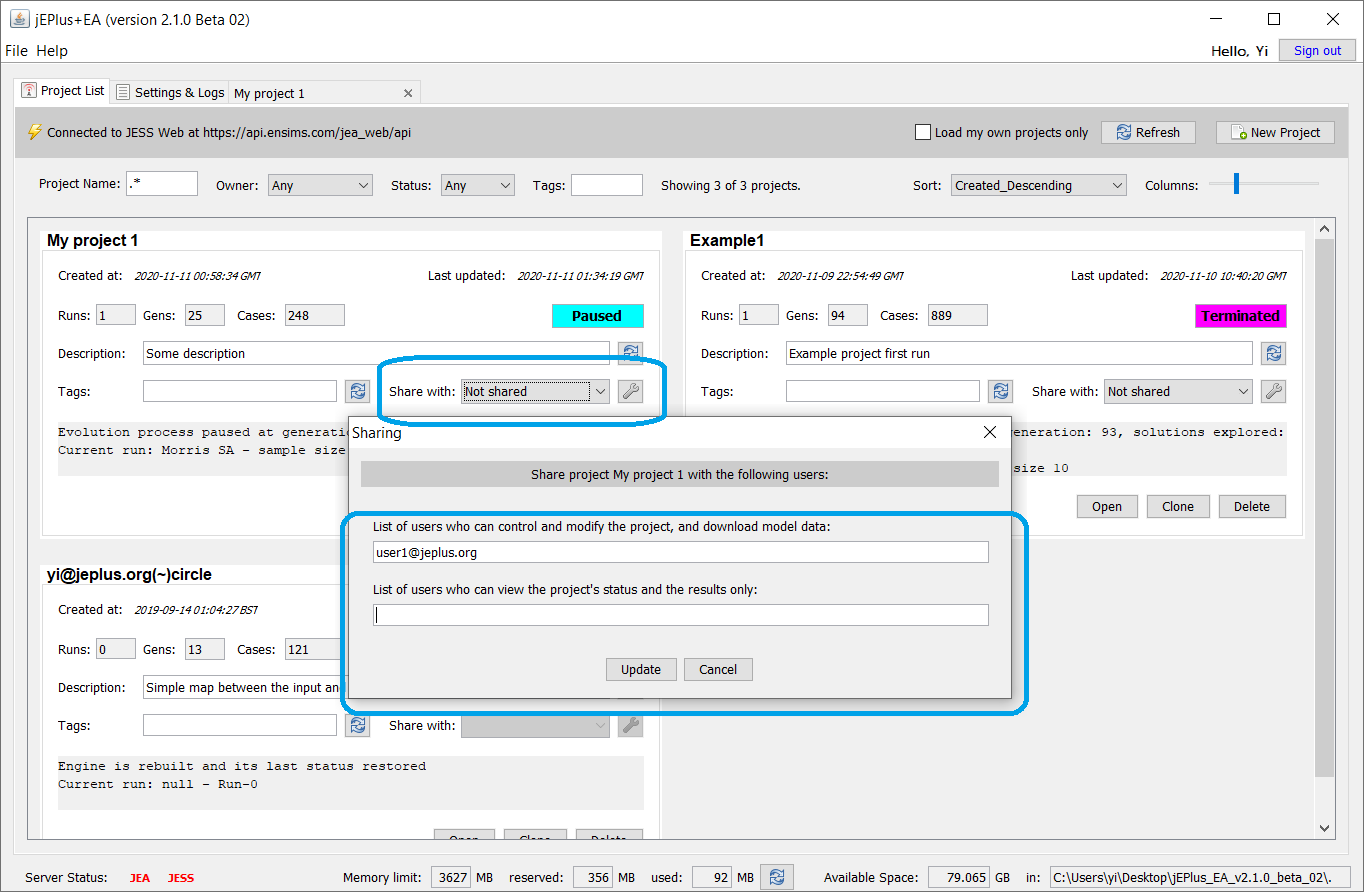The height and width of the screenshot is (892, 1364).
Task: Click the Terminated status badge
Action: (1240, 316)
